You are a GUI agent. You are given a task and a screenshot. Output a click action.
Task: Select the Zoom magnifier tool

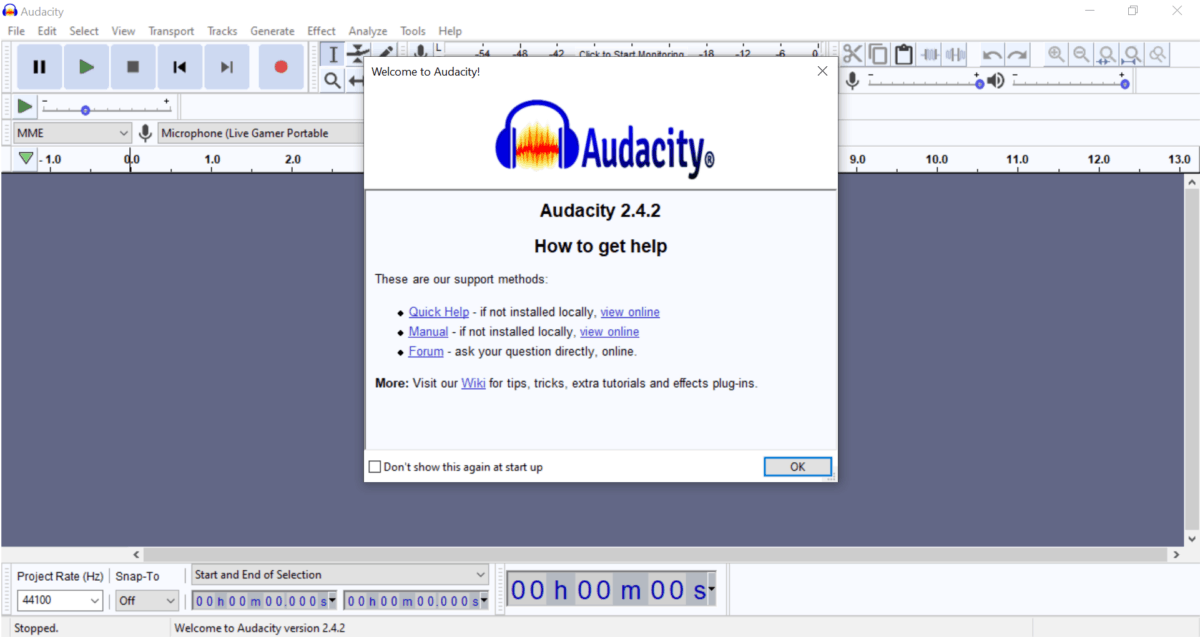(x=333, y=80)
